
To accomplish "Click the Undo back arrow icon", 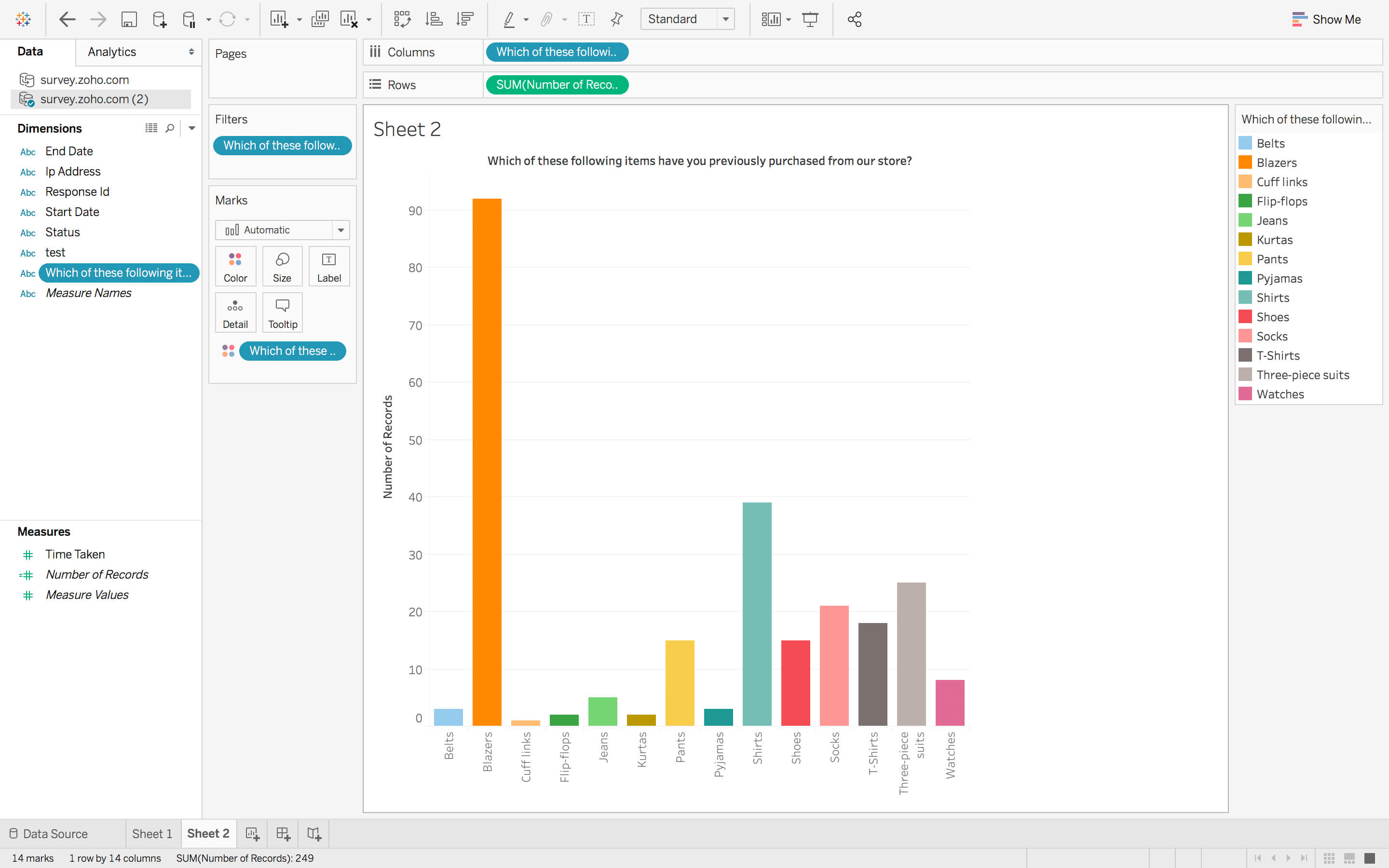I will [x=67, y=19].
